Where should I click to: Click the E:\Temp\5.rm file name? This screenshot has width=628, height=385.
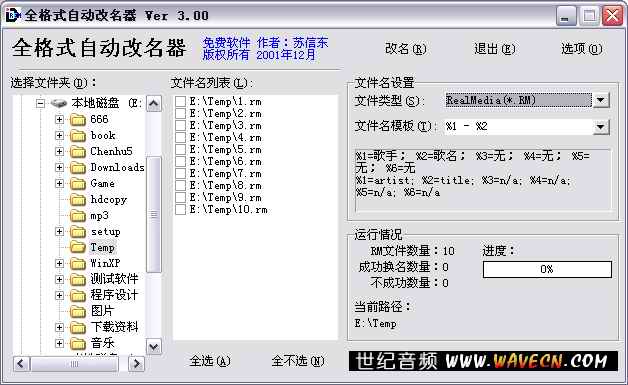(225, 149)
